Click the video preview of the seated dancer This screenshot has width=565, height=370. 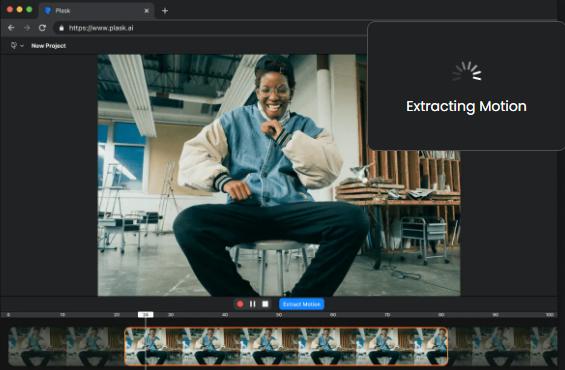pos(279,175)
